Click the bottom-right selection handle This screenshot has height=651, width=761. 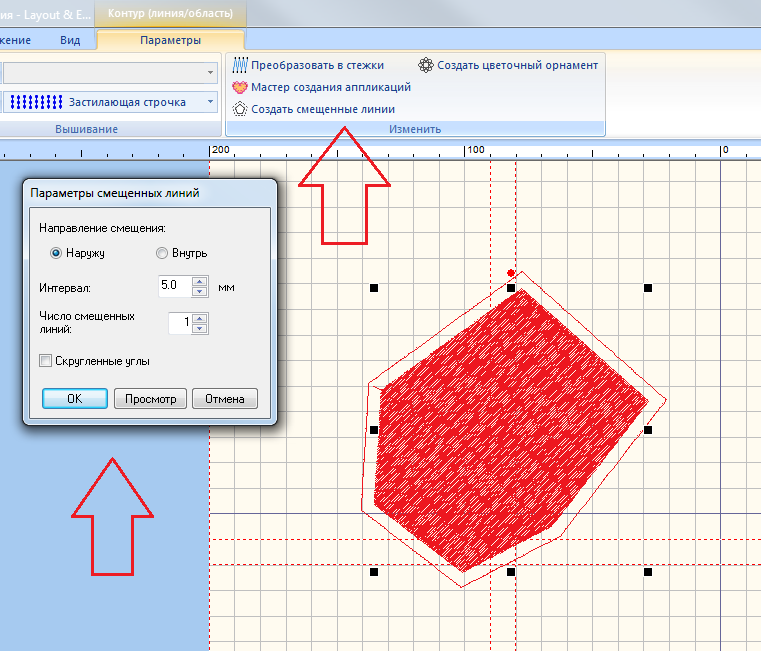[x=648, y=572]
